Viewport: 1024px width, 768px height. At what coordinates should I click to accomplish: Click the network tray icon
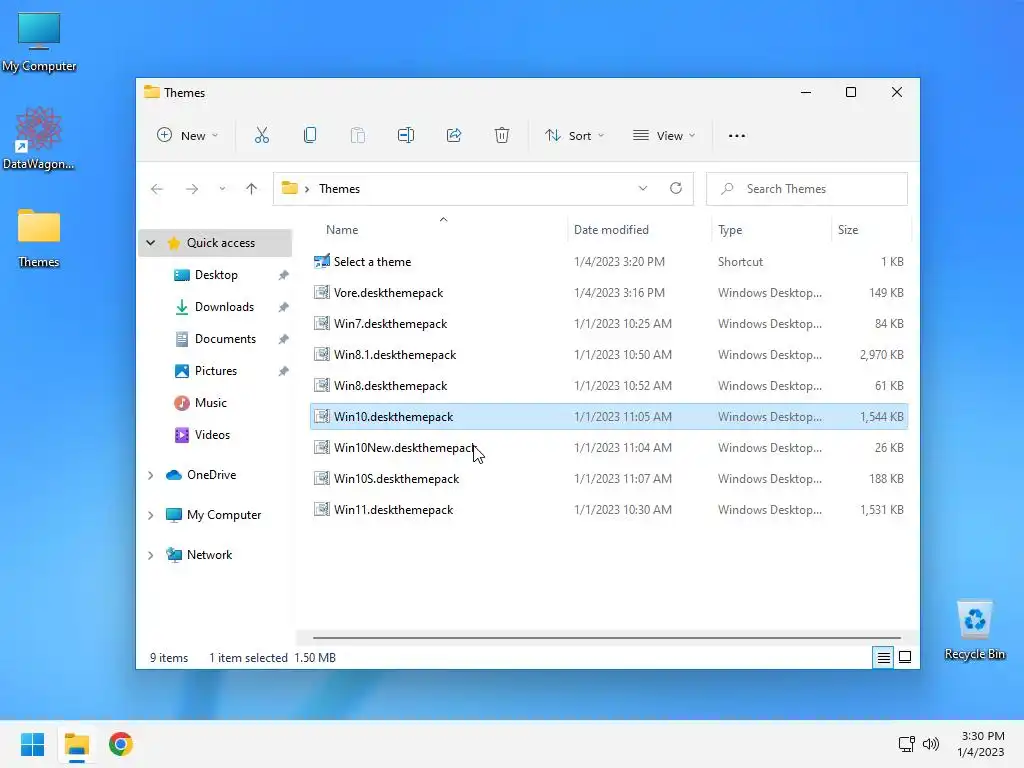[906, 744]
